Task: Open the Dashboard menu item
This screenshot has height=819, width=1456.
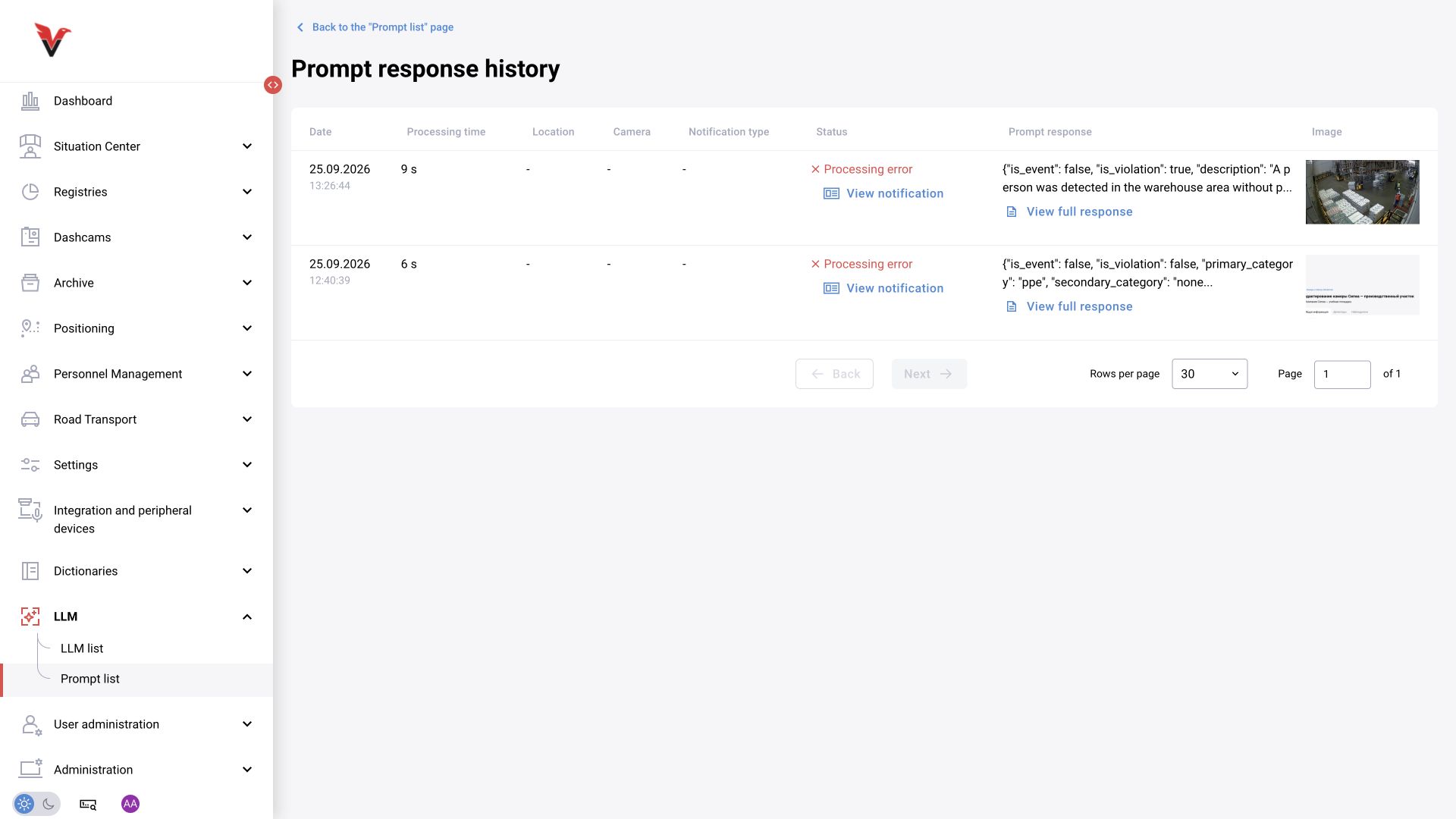Action: [x=83, y=101]
